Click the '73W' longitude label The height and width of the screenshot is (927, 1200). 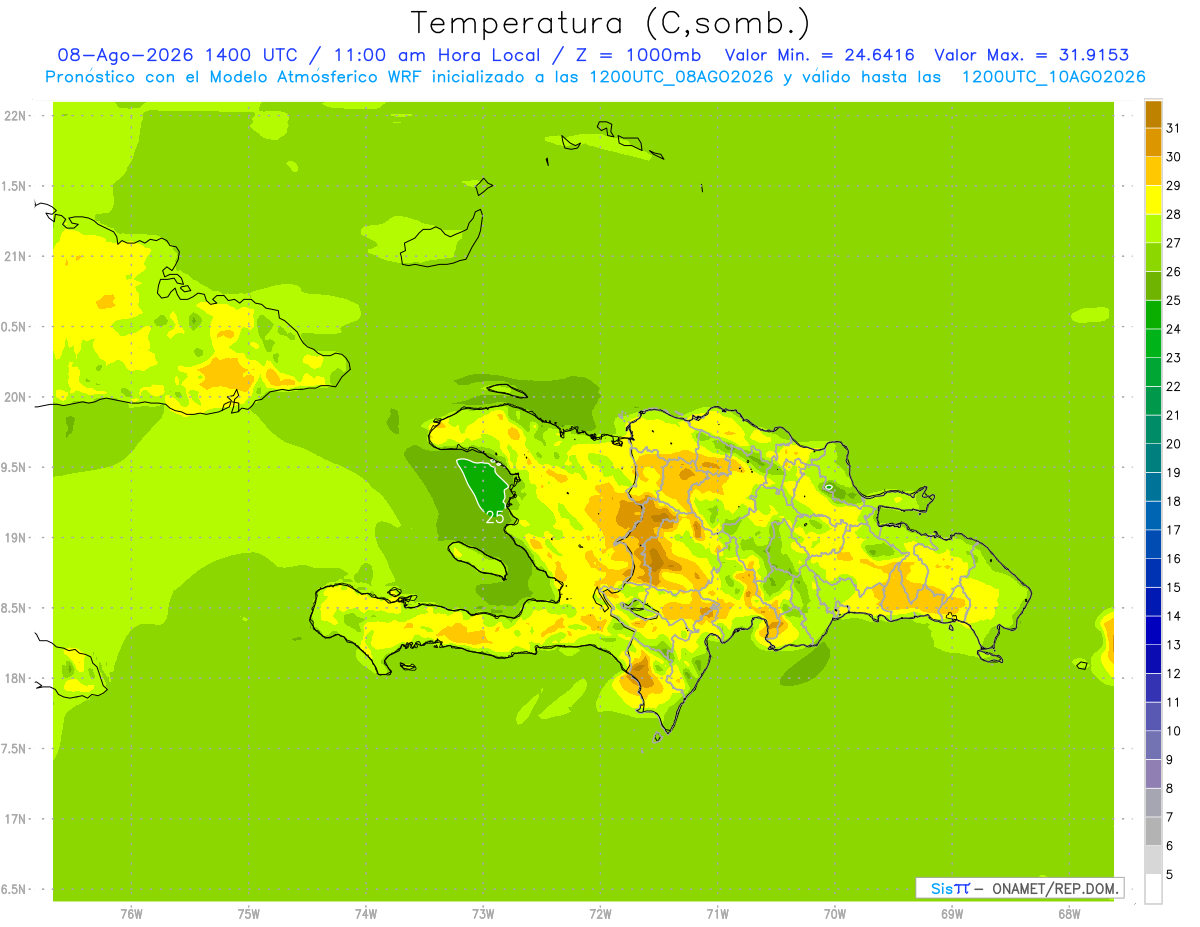tap(483, 914)
